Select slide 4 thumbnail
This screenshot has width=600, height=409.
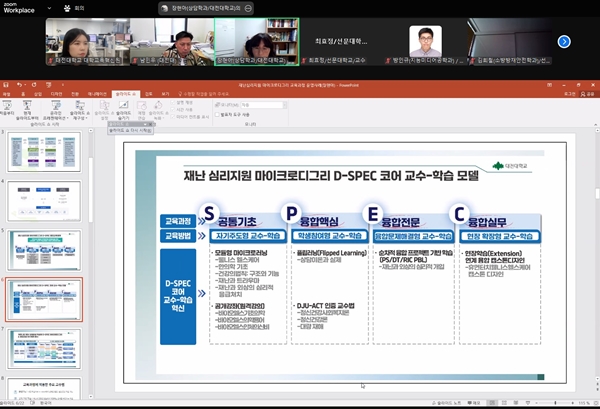[x=44, y=201]
